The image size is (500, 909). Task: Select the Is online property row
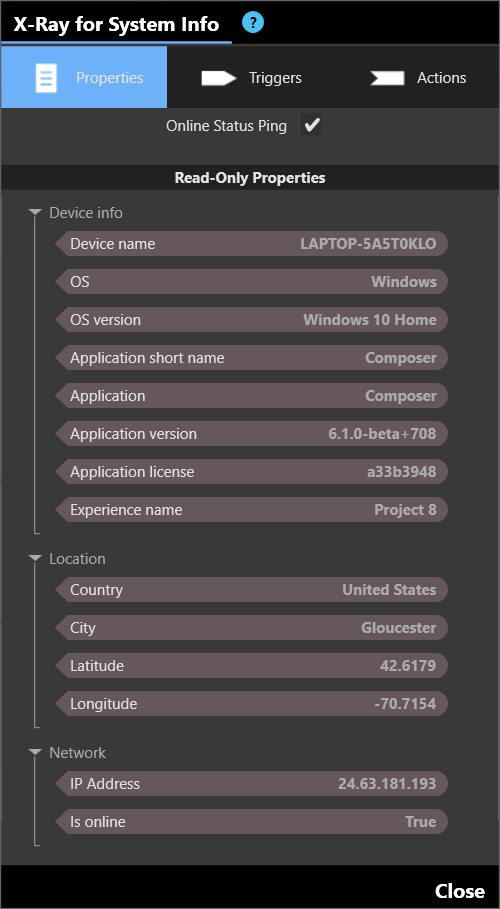[x=252, y=822]
